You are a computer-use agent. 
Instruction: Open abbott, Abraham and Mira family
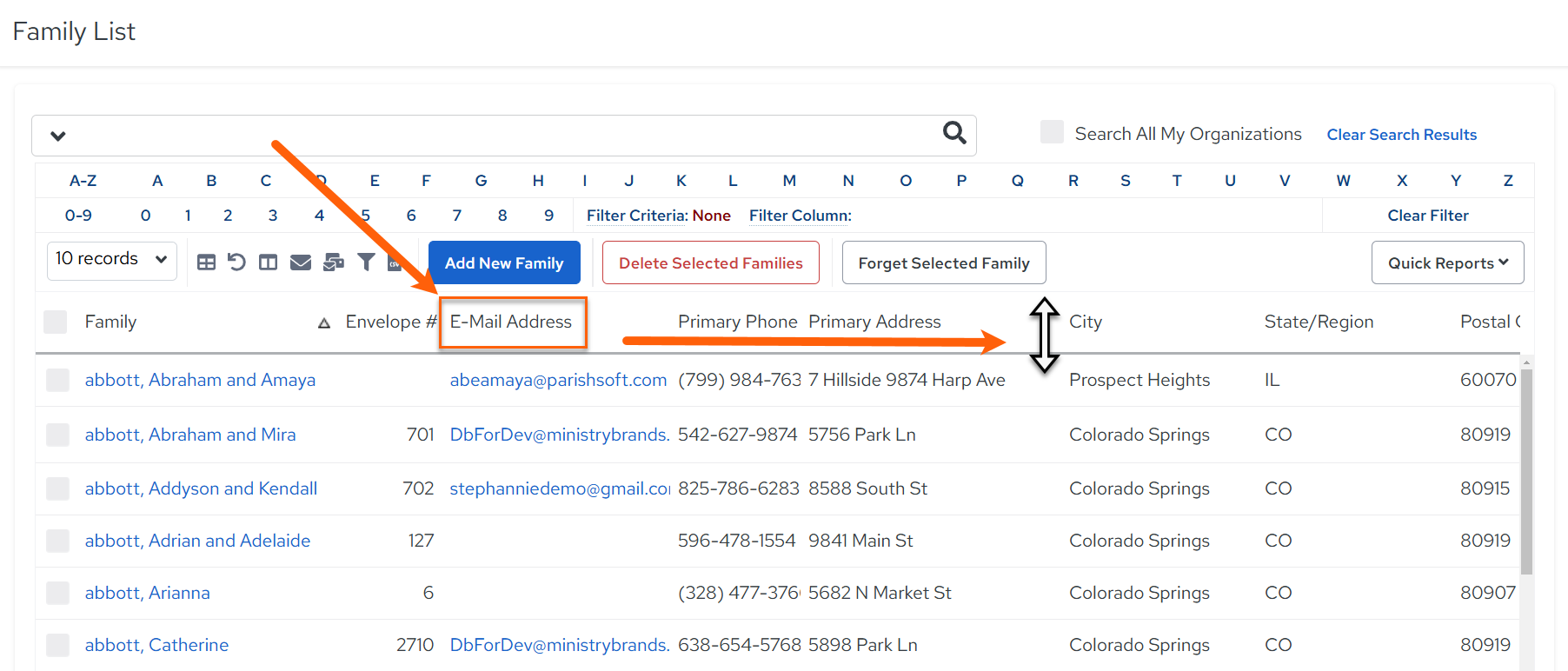[190, 435]
